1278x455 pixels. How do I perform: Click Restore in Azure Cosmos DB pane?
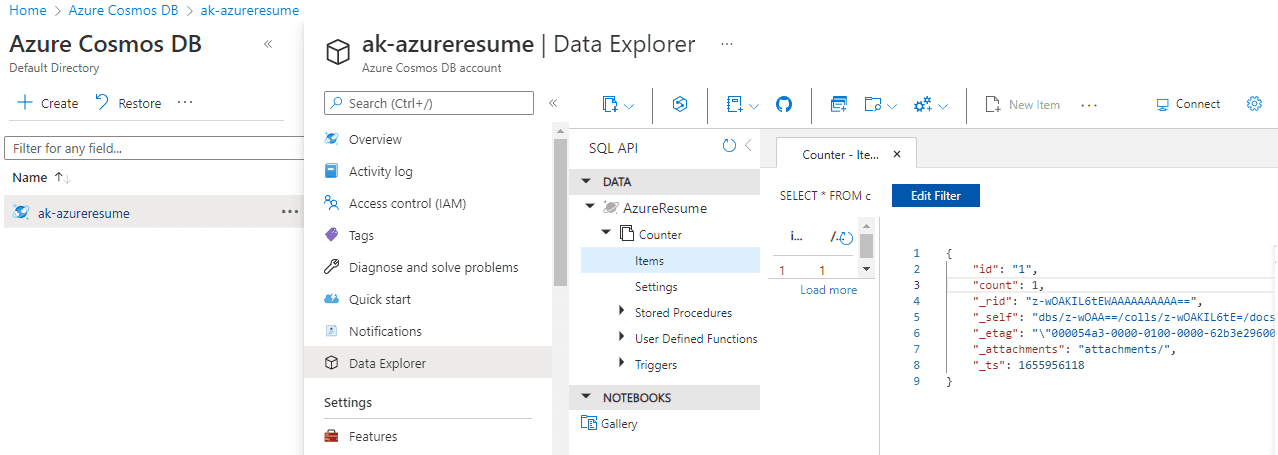[x=128, y=103]
